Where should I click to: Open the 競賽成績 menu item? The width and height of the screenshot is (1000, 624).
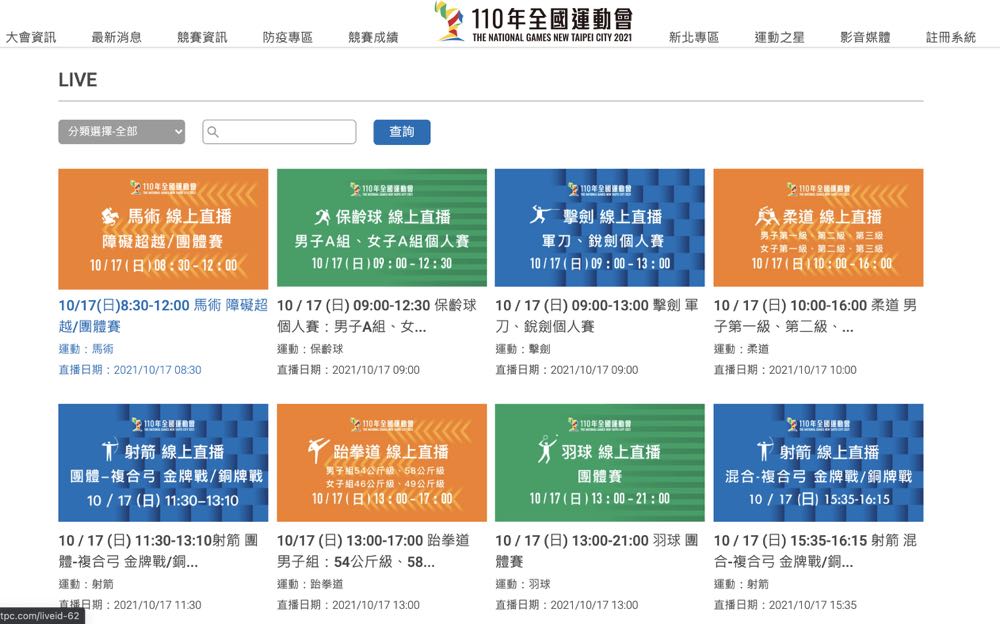(x=373, y=37)
